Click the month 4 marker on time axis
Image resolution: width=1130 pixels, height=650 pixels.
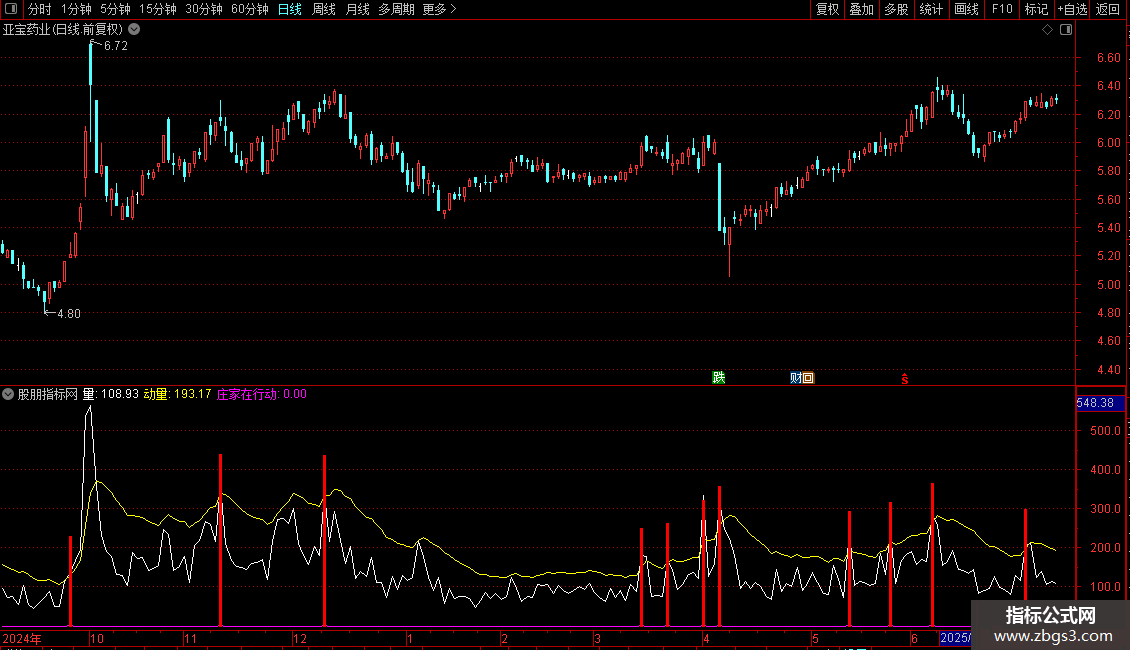pyautogui.click(x=706, y=638)
